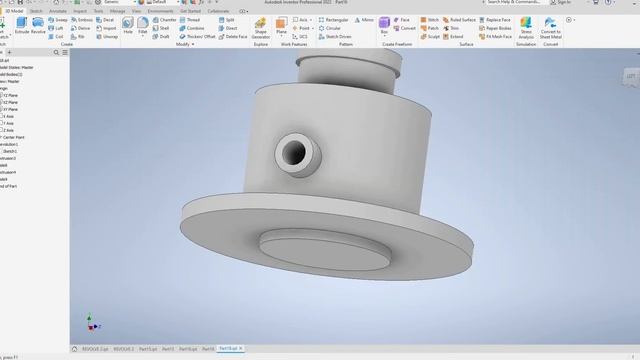This screenshot has width=640, height=360.
Task: Click the Split tool
Action: pyautogui.click(x=227, y=20)
